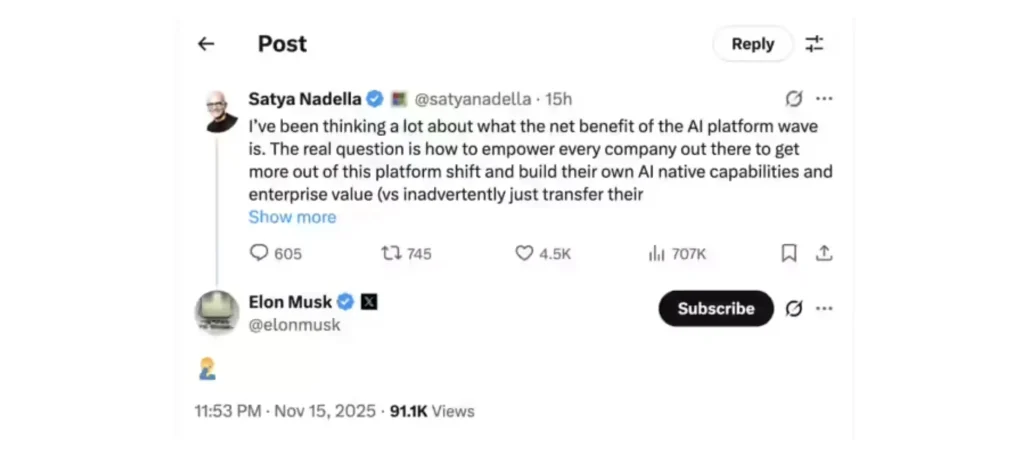Subscribe to Elon Musk
This screenshot has width=1024, height=461.
coord(716,309)
